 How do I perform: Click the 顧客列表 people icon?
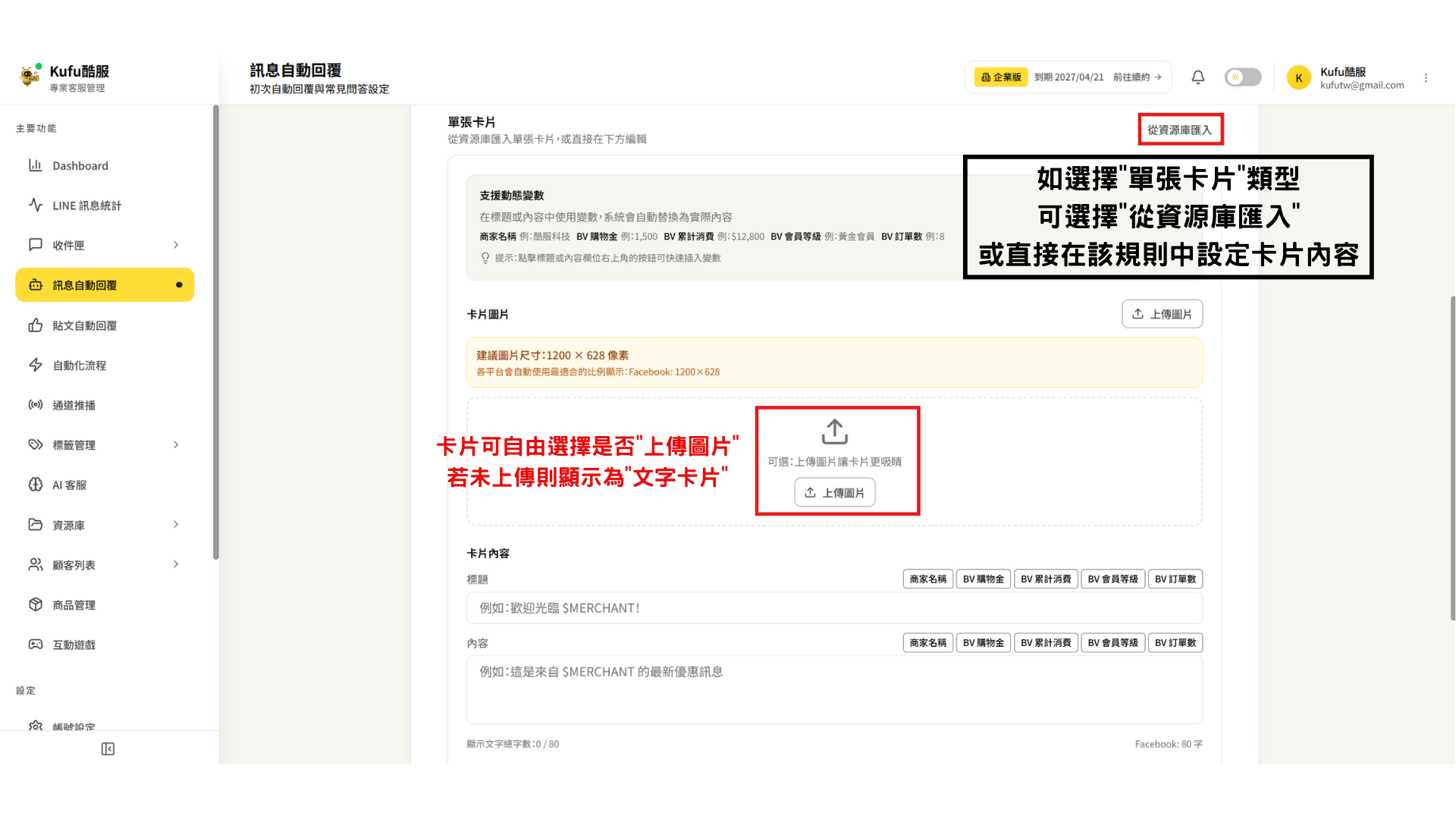(x=35, y=565)
